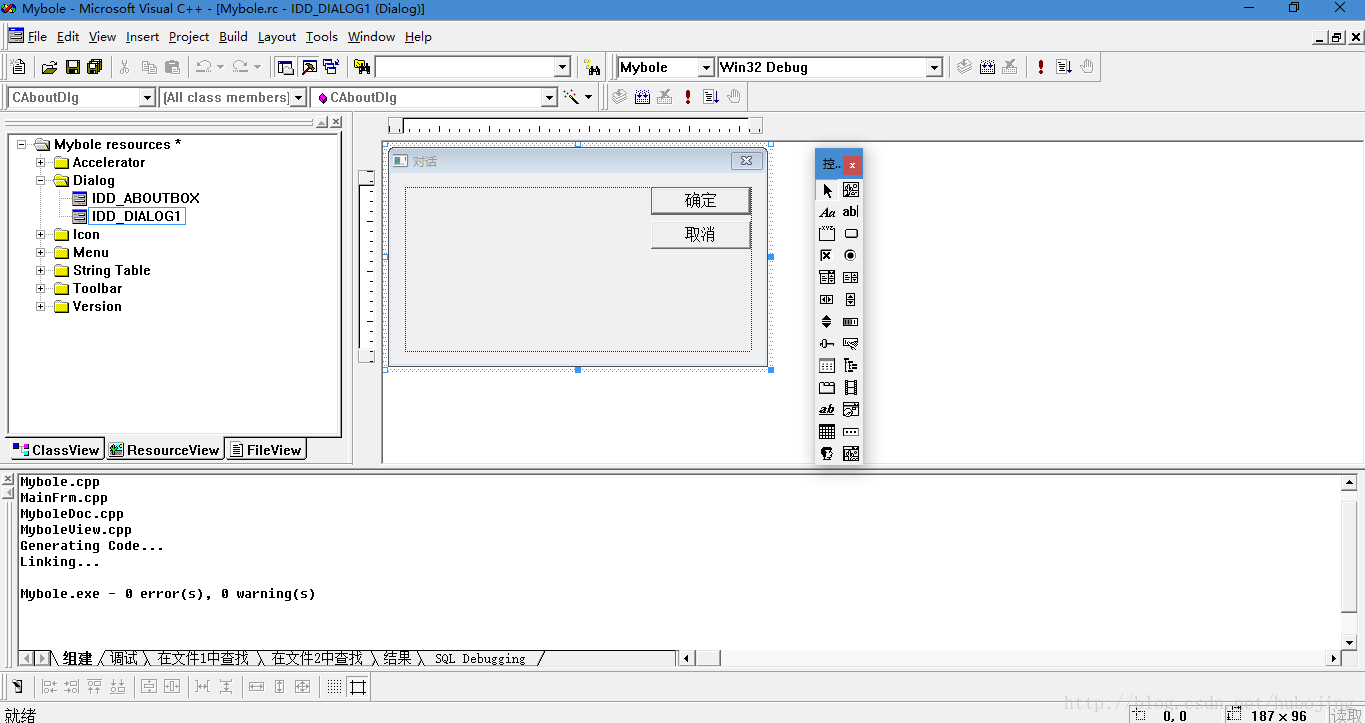
Task: Pick the Check Box control in palette
Action: tap(827, 256)
